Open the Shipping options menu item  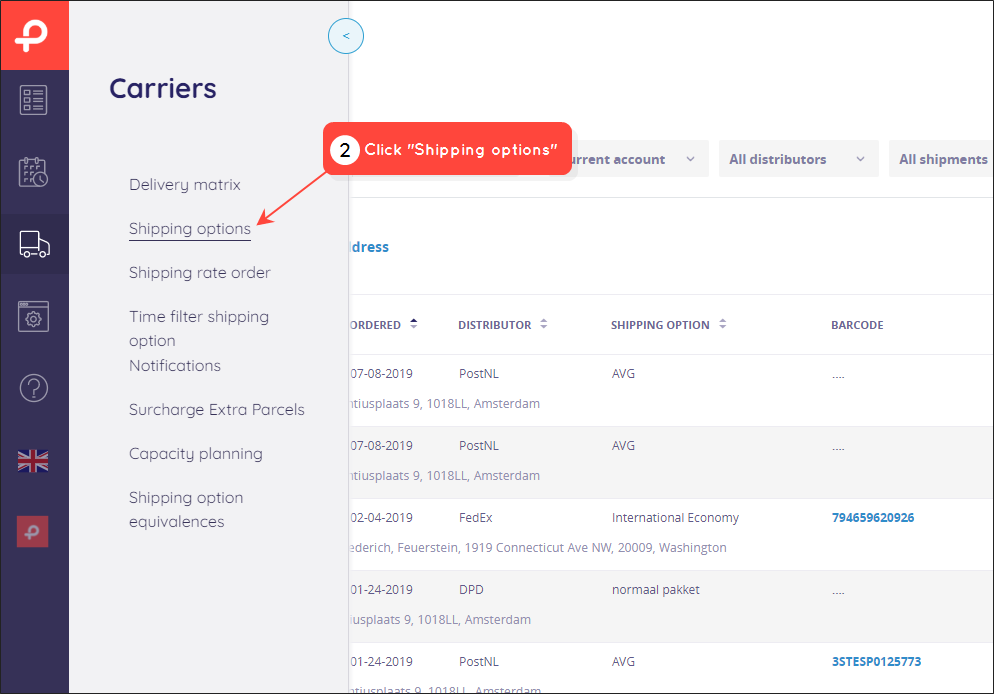(x=190, y=229)
